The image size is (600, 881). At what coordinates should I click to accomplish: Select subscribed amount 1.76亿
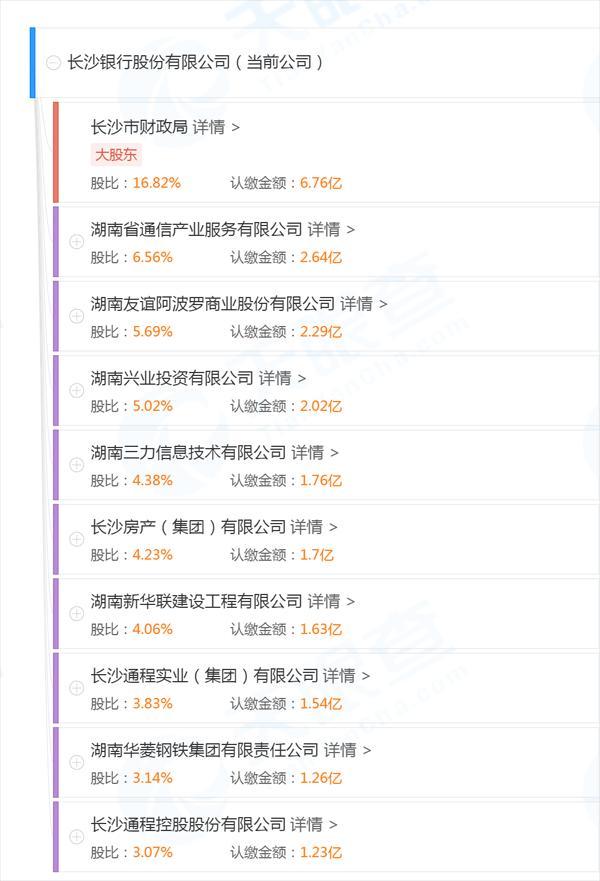(321, 481)
